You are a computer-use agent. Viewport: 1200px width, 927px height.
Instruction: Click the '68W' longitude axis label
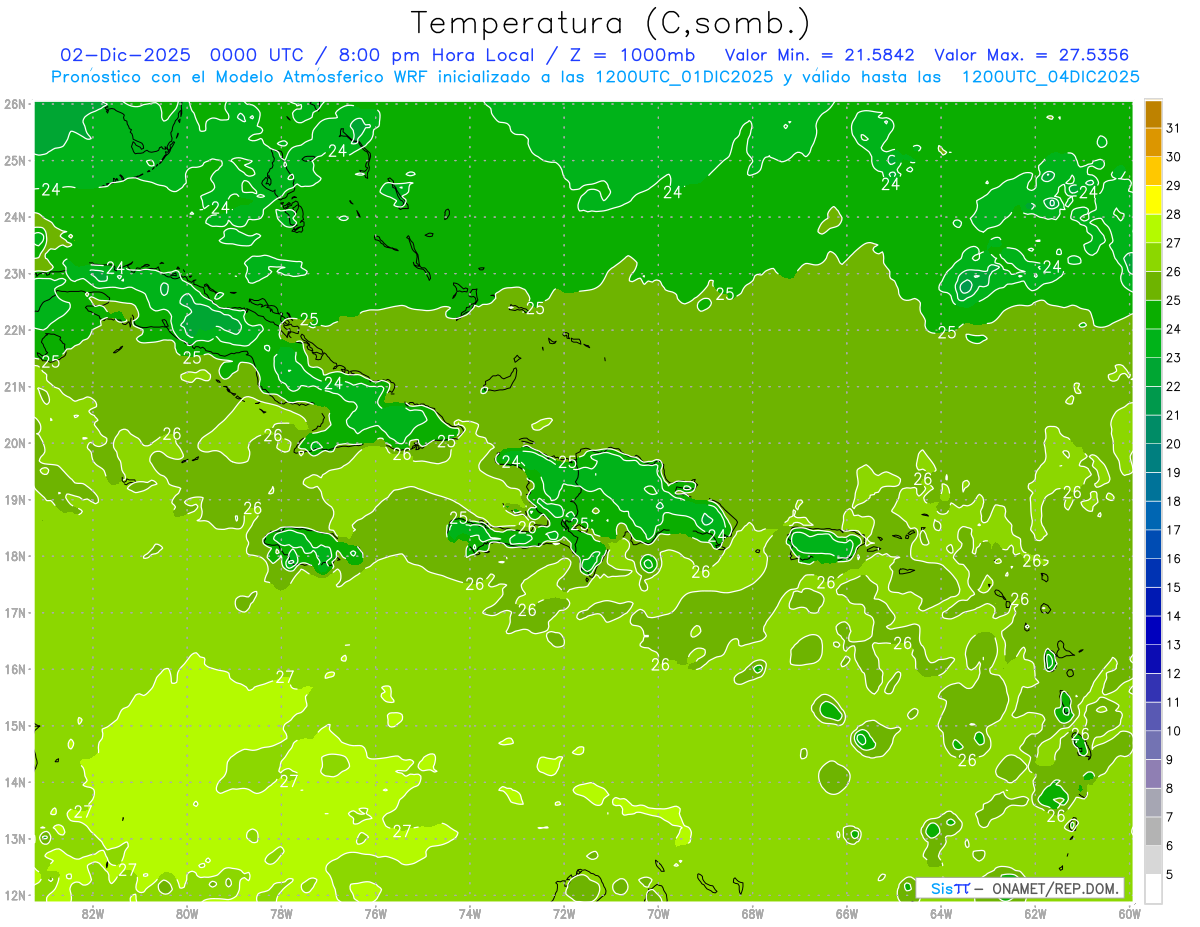click(752, 913)
